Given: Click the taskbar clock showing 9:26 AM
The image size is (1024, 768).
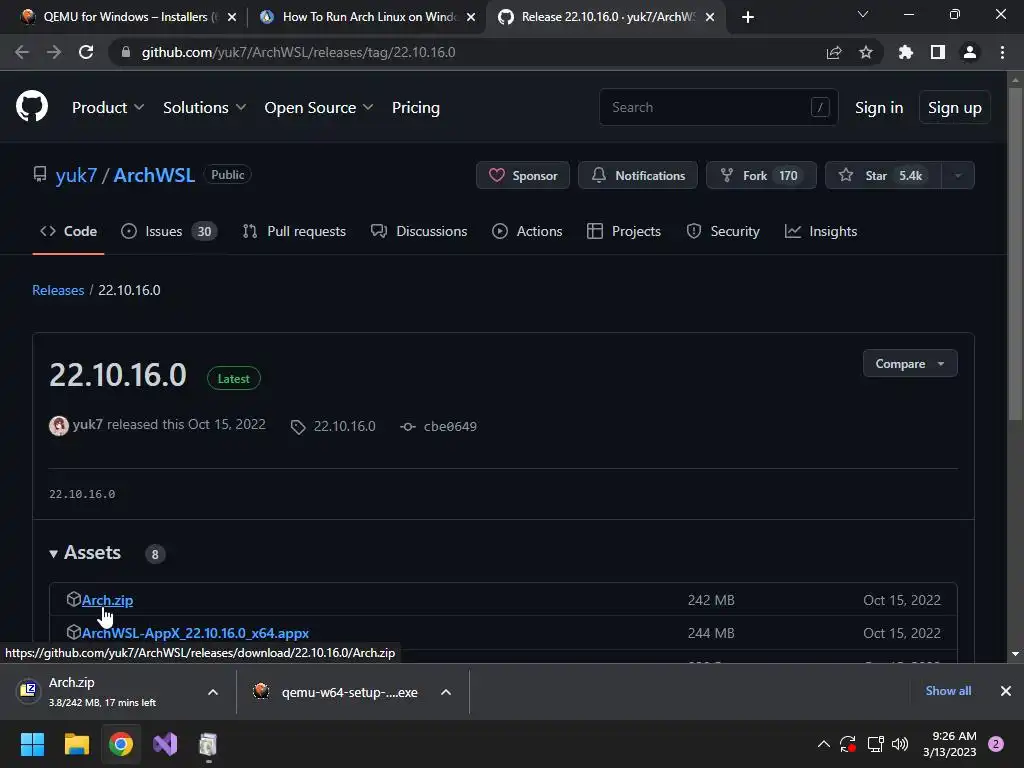Looking at the screenshot, I should (950, 744).
